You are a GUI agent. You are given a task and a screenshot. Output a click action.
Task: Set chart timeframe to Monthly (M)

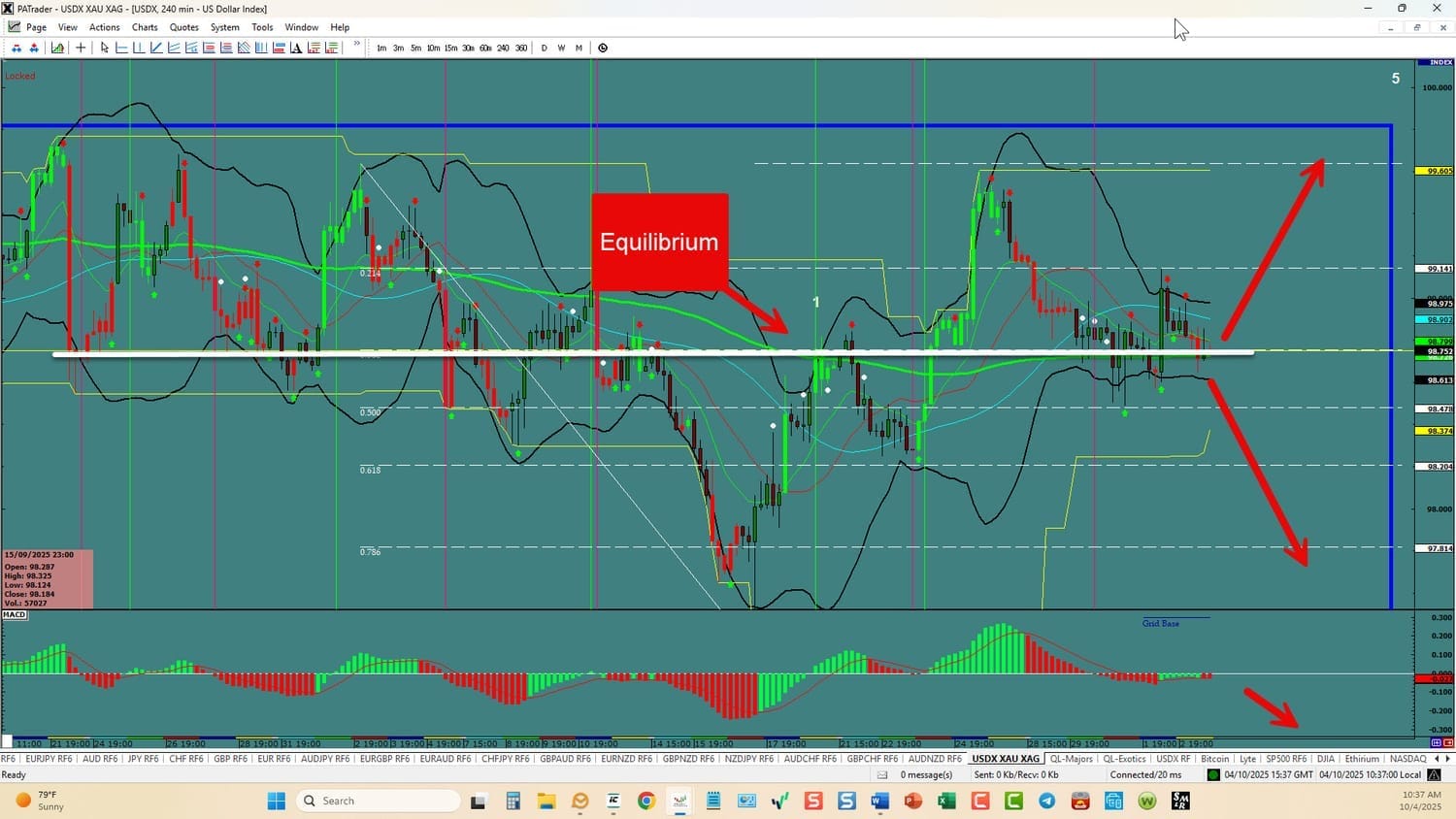tap(579, 48)
